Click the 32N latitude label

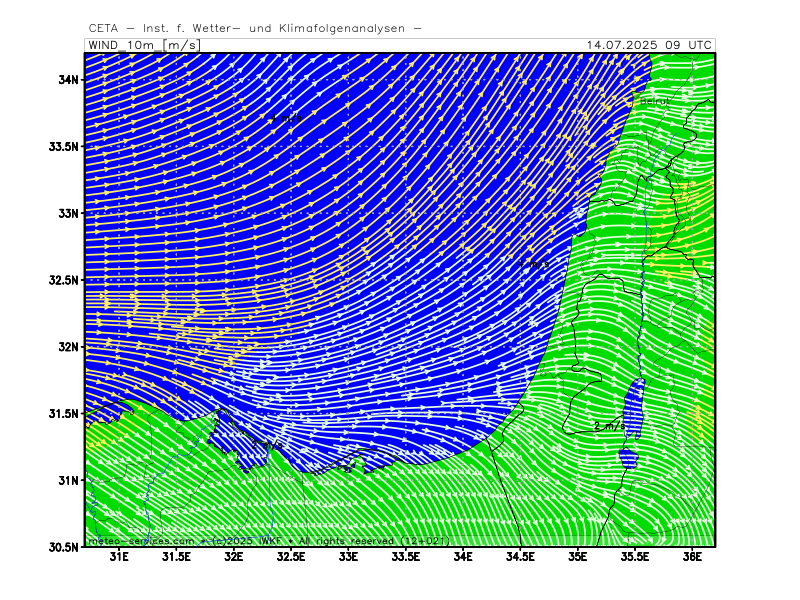tap(68, 347)
